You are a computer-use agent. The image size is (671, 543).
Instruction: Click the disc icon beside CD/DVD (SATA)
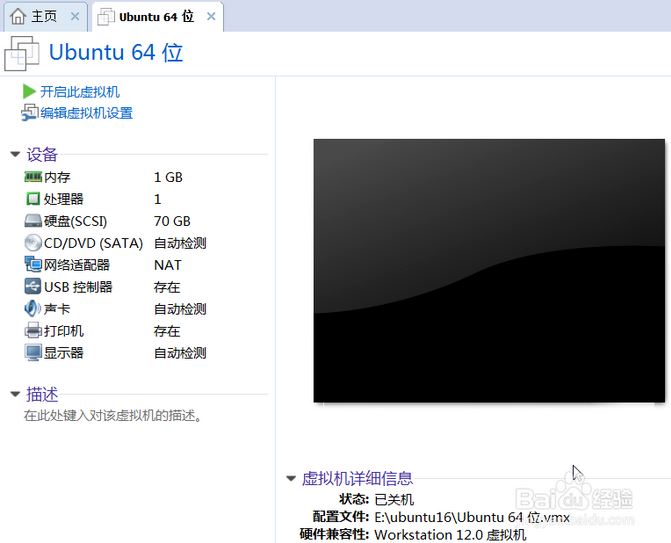(x=33, y=243)
